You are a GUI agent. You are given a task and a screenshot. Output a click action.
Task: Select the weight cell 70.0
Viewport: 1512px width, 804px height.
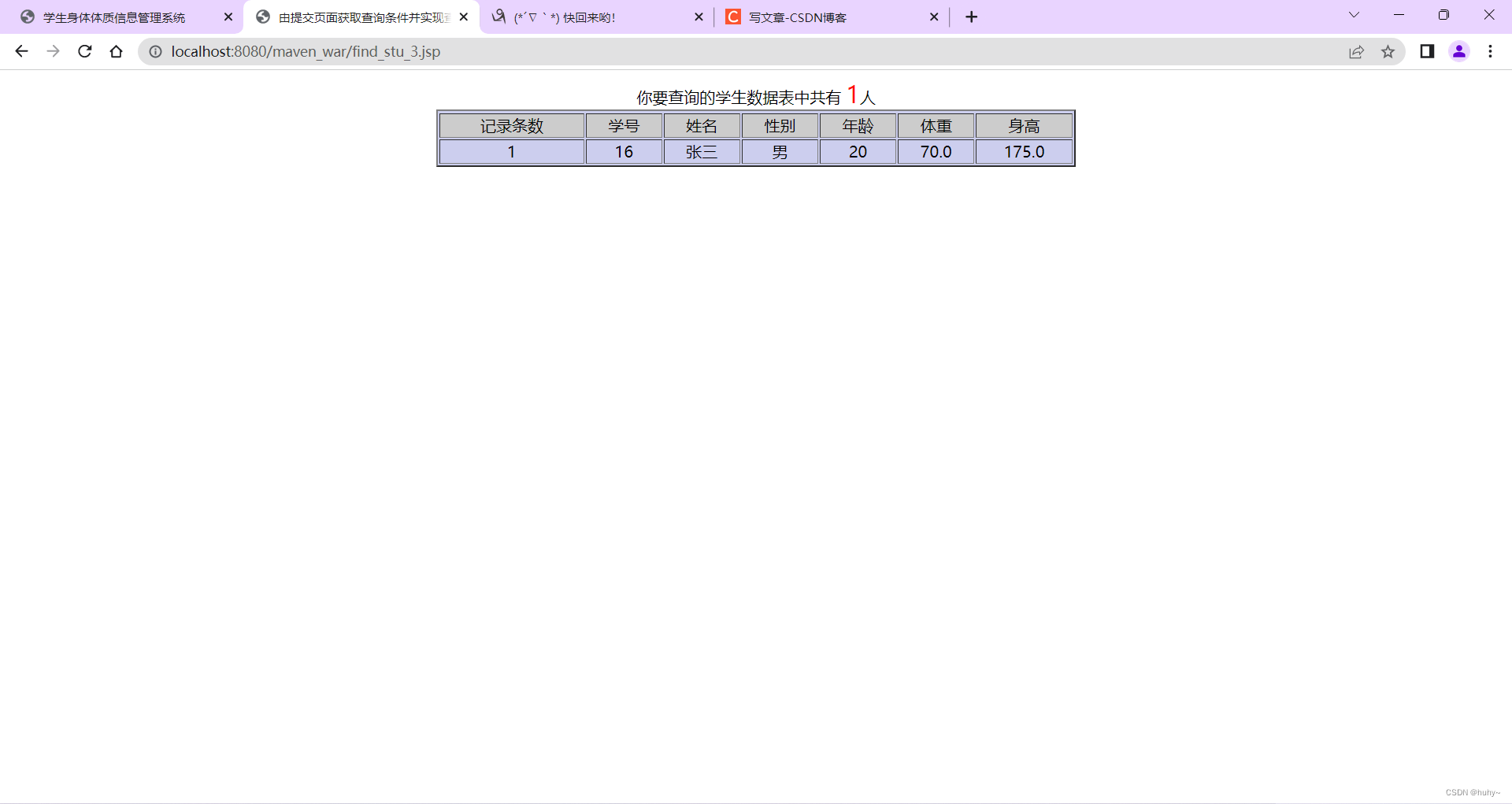(x=936, y=152)
